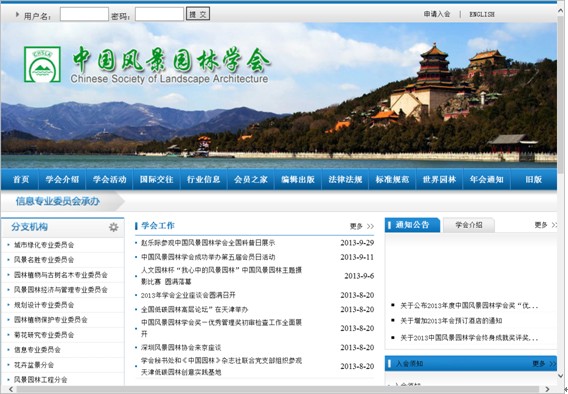Open 更多 in the 入会须知 panel
This screenshot has height=394, width=568.
point(544,363)
